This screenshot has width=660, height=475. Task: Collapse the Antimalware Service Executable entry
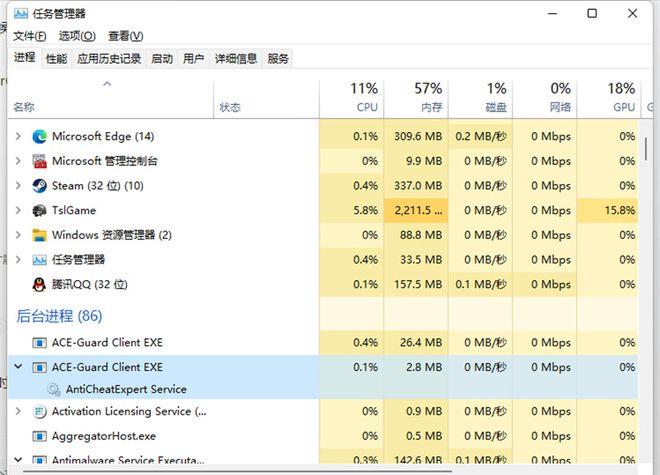pos(18,459)
